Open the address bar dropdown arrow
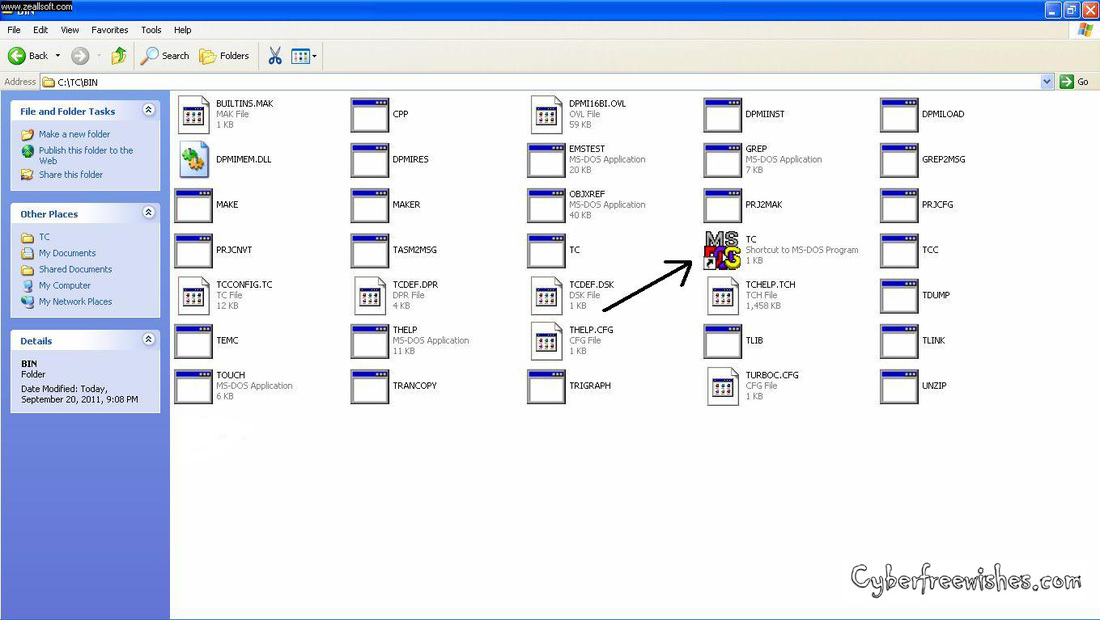 tap(1047, 81)
